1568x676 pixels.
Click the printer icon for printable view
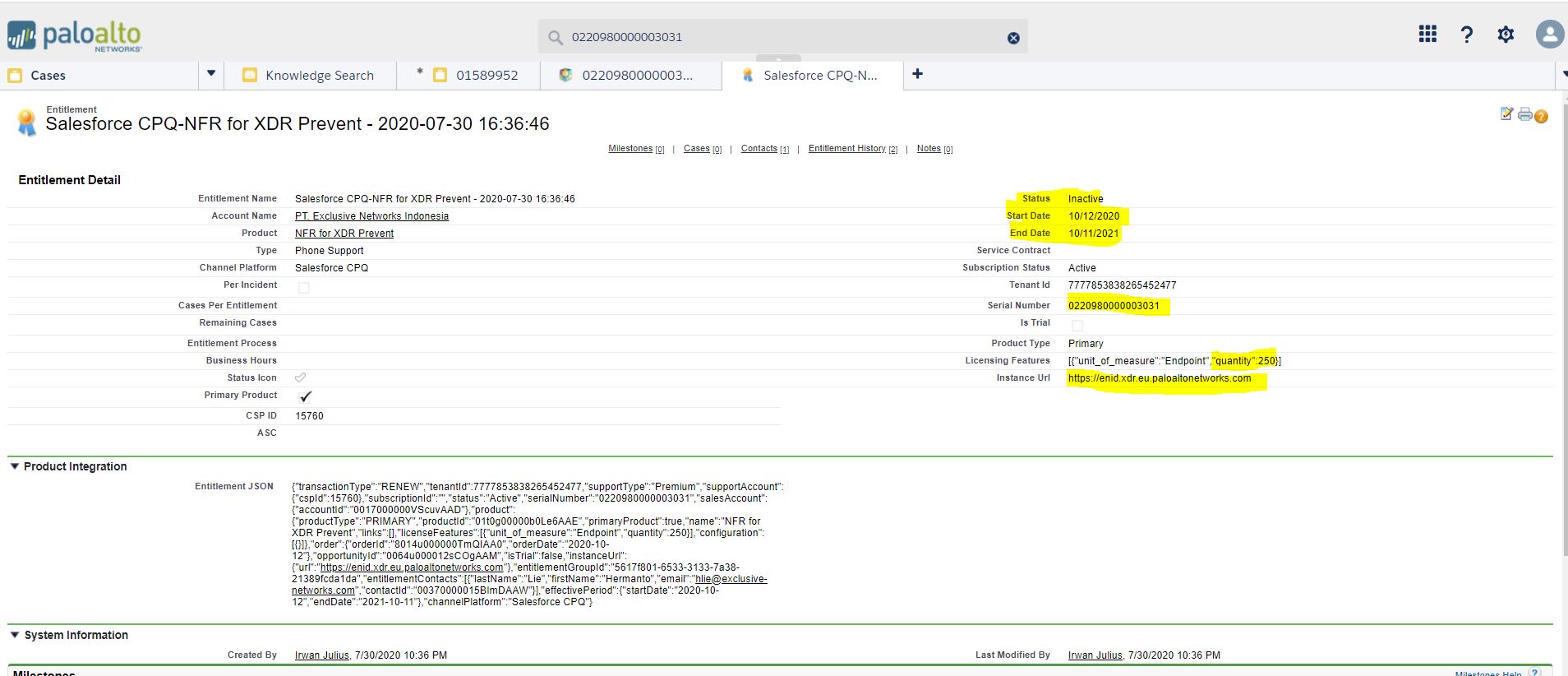click(x=1524, y=115)
